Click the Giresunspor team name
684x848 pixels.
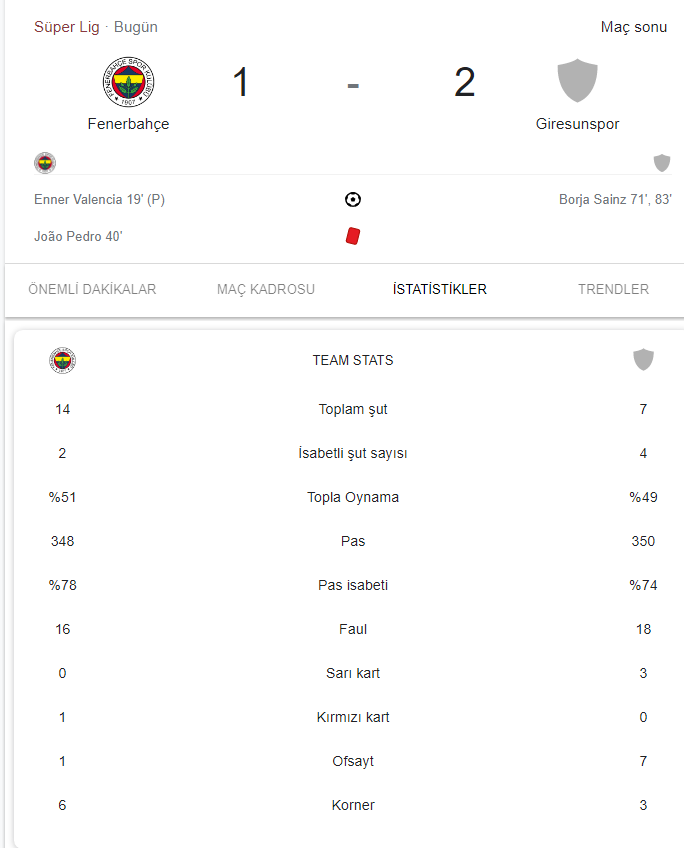(577, 124)
